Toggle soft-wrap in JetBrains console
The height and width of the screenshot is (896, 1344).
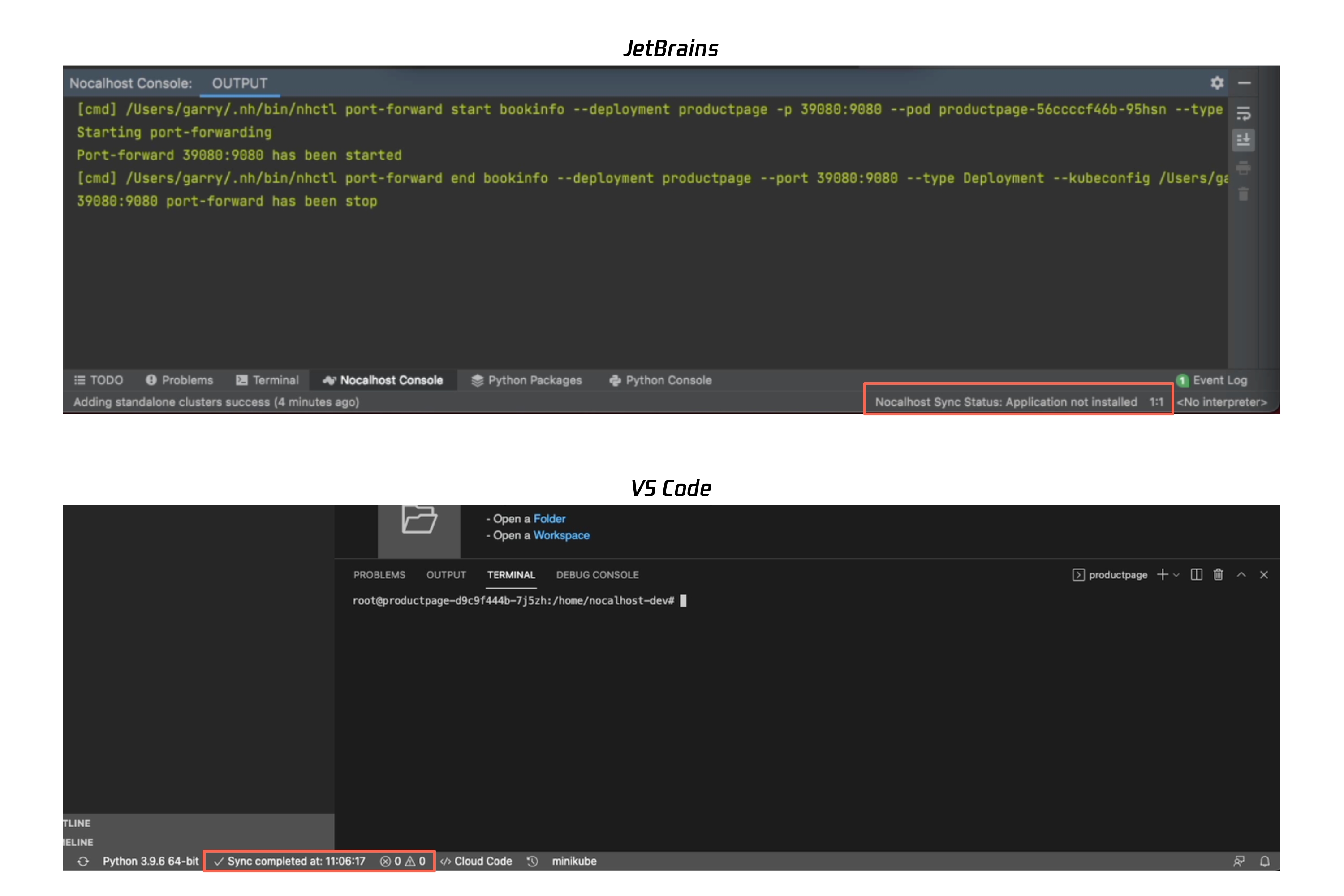[x=1244, y=113]
